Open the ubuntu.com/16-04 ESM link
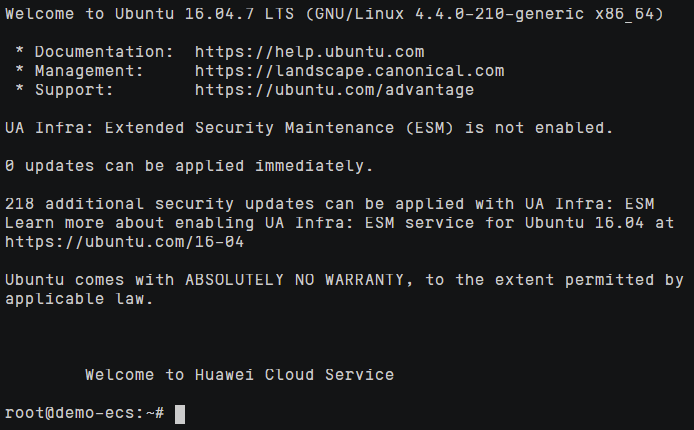Image resolution: width=694 pixels, height=430 pixels. [124, 242]
